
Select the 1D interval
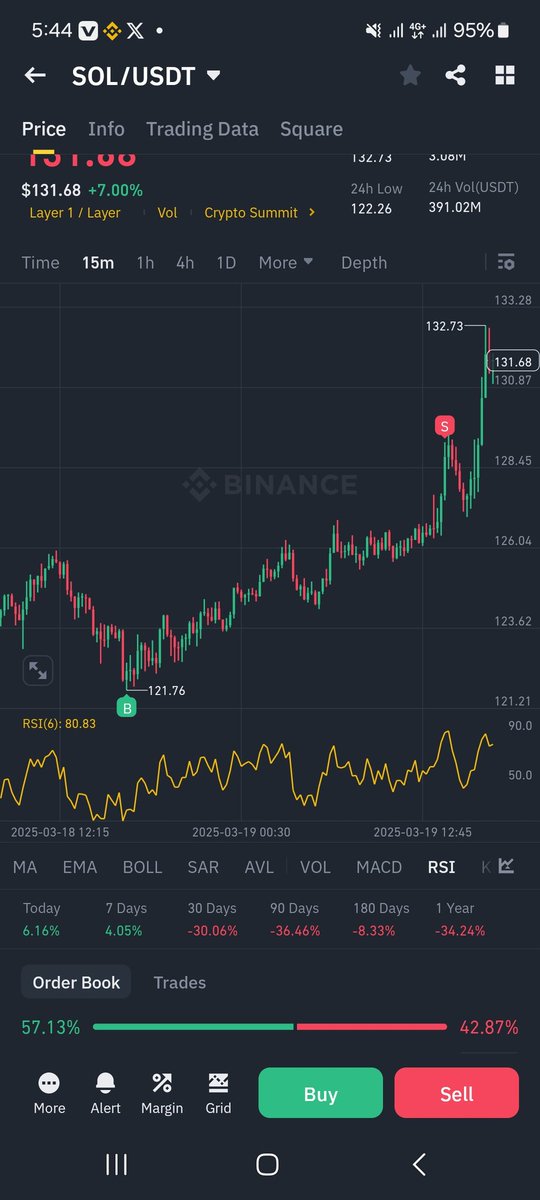point(226,263)
